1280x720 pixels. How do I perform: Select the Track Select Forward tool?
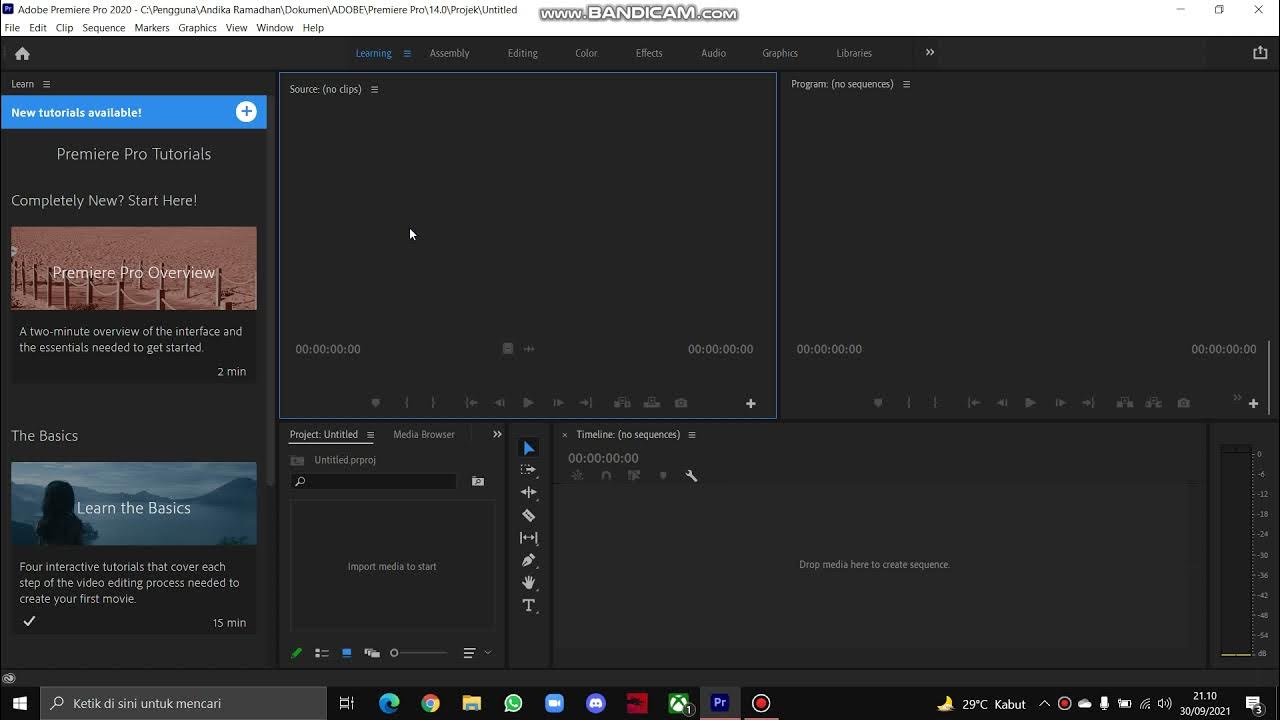[x=529, y=470]
